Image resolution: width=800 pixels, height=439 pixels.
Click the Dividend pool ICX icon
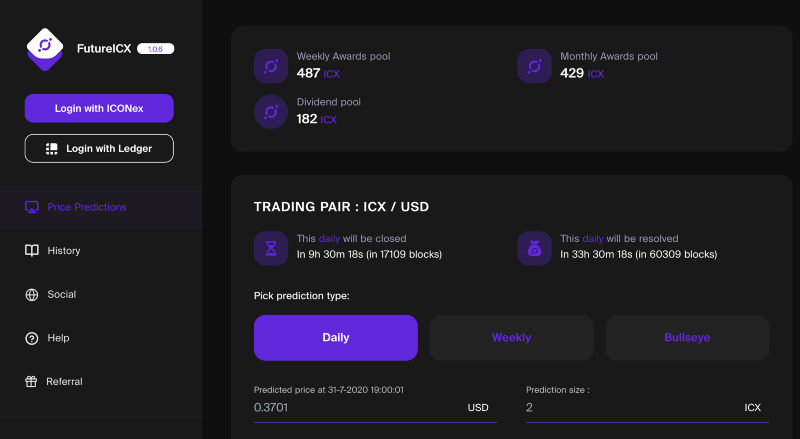click(271, 112)
